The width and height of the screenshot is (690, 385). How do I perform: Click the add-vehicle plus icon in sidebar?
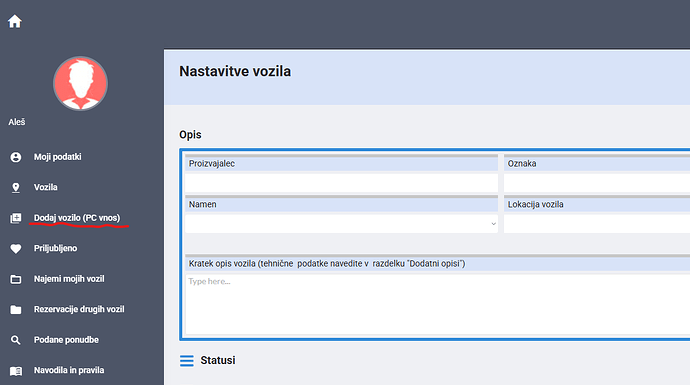pyautogui.click(x=16, y=218)
